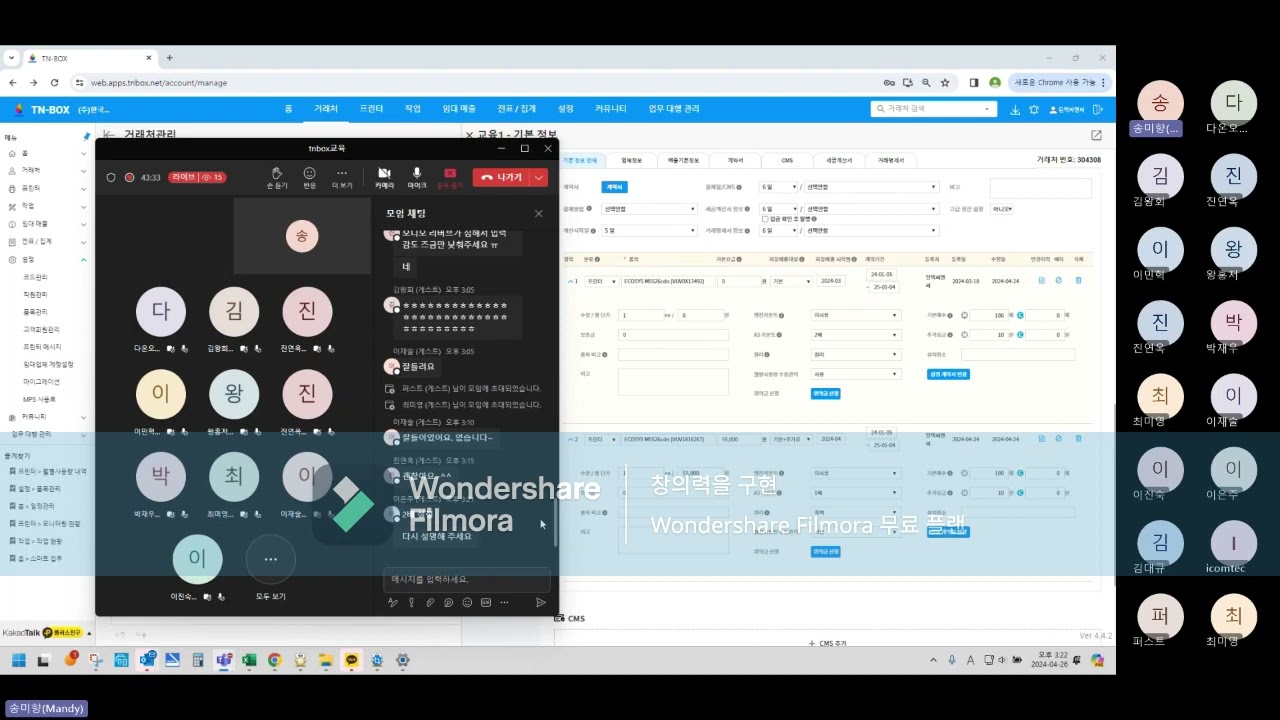Reload the browser page
1280x720 pixels.
point(54,83)
